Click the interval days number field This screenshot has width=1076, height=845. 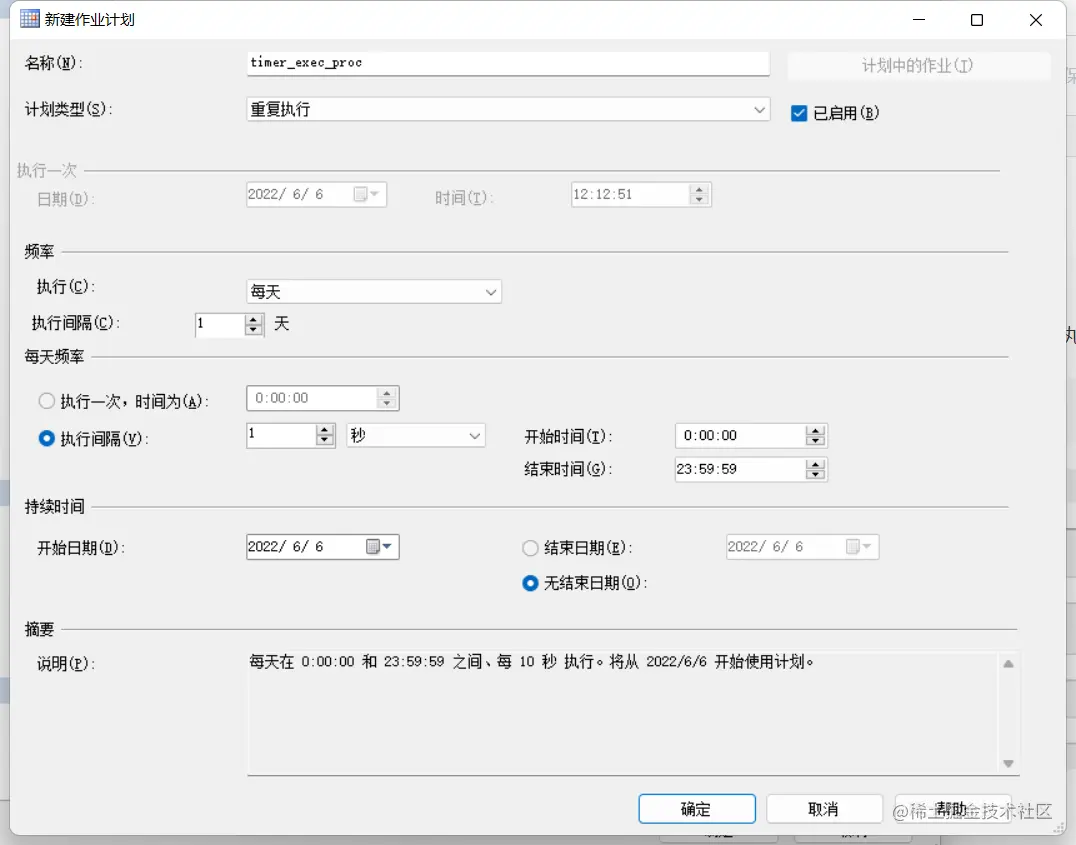click(220, 324)
